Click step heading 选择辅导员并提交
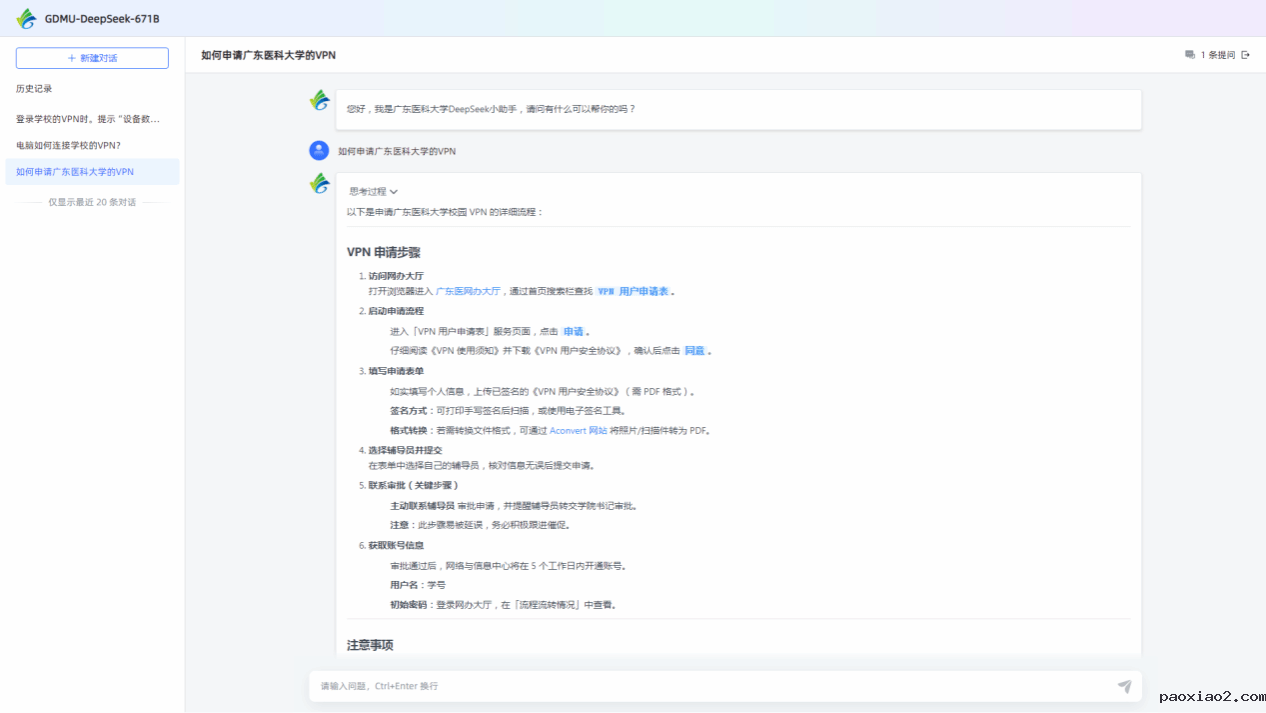 [404, 450]
